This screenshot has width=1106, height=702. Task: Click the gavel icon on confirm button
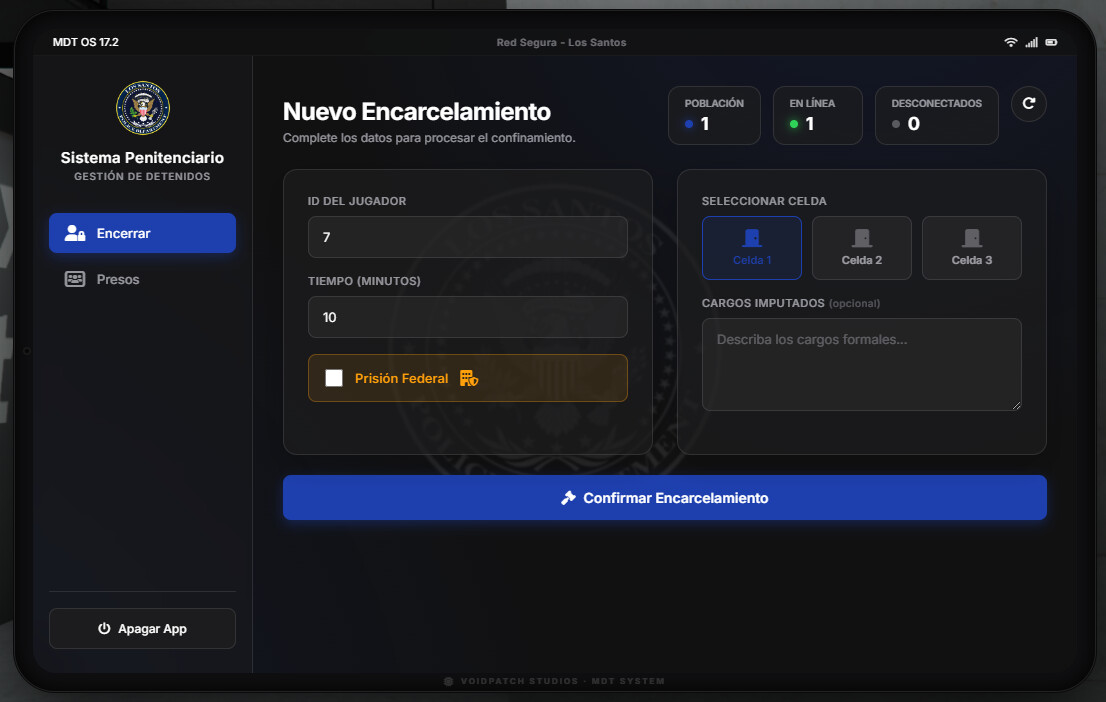click(x=569, y=498)
